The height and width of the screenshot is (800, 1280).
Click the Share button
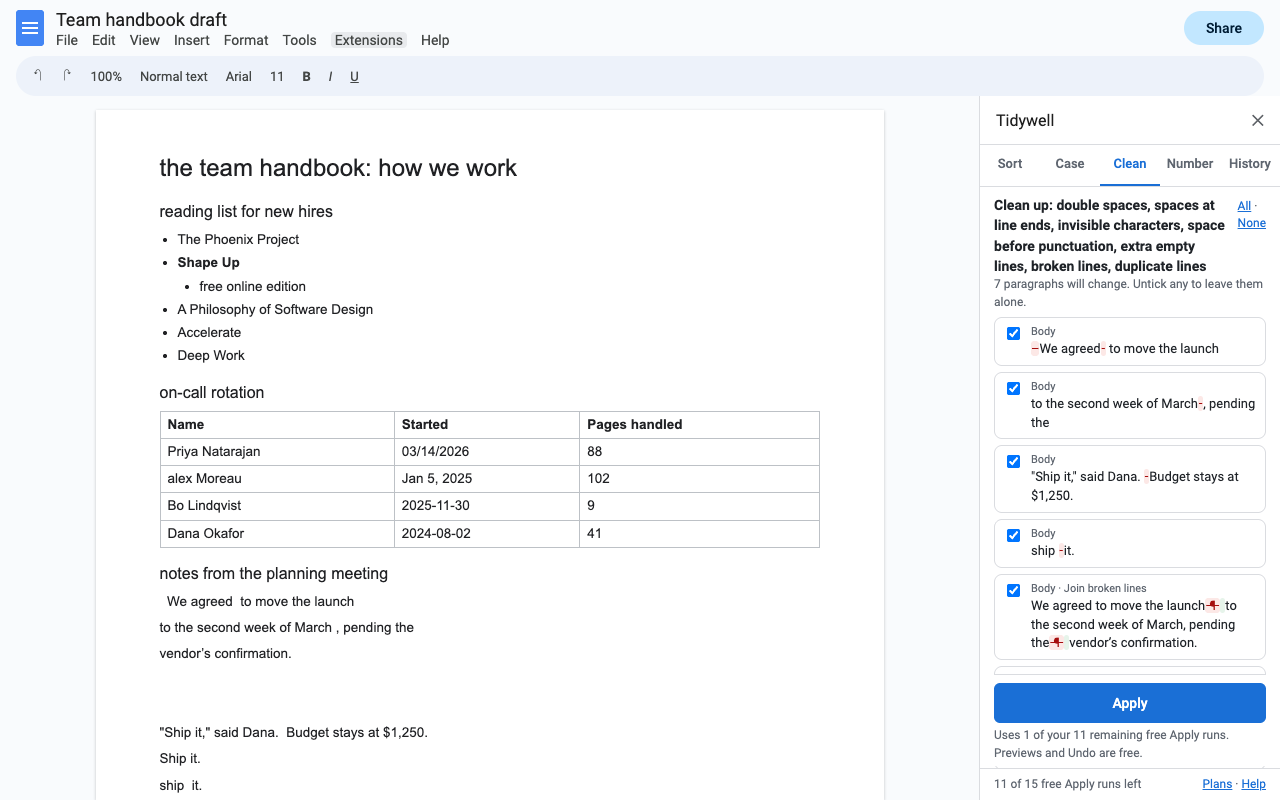pyautogui.click(x=1223, y=28)
